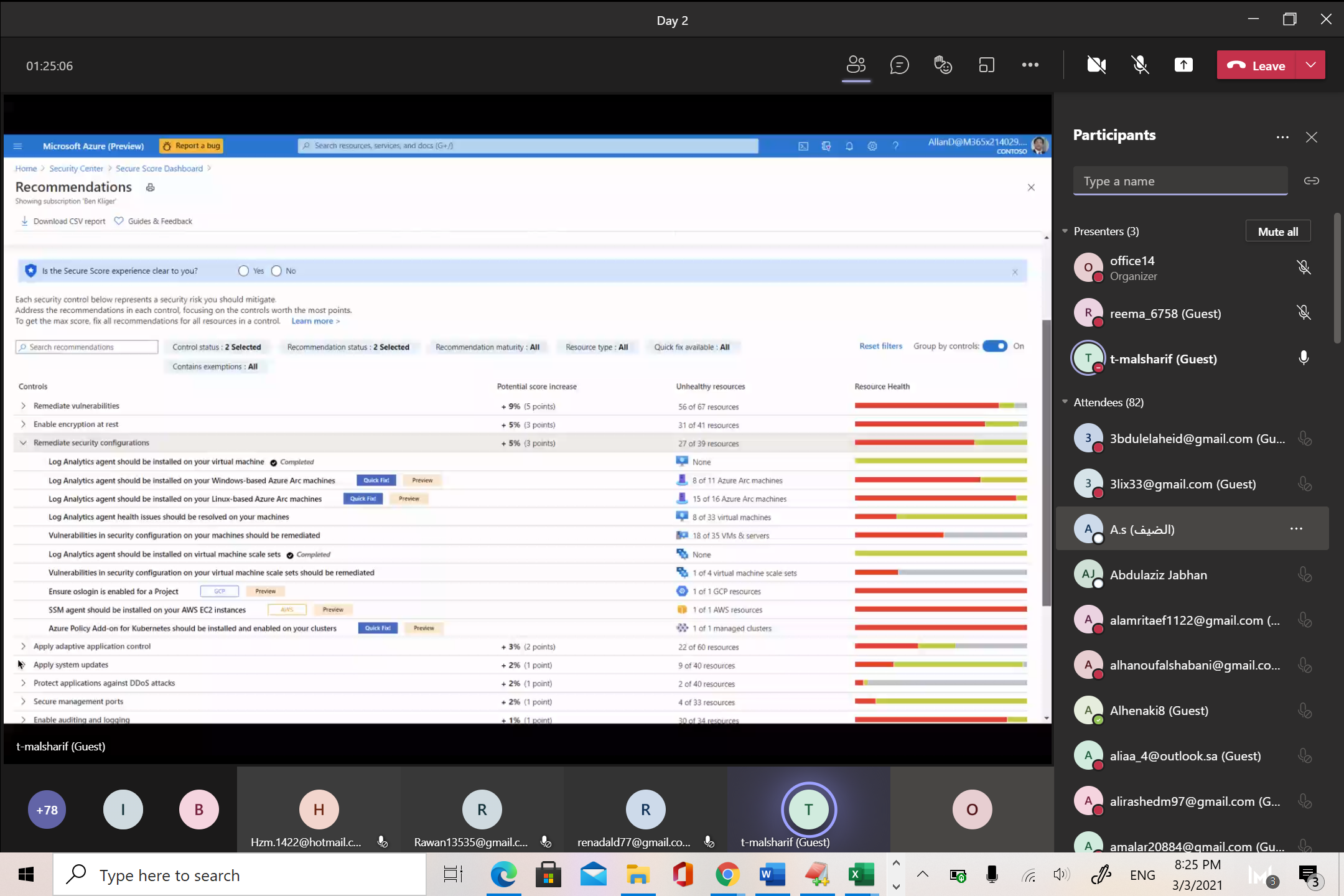Open options for A.s participant row
1344x896 pixels.
[1296, 529]
